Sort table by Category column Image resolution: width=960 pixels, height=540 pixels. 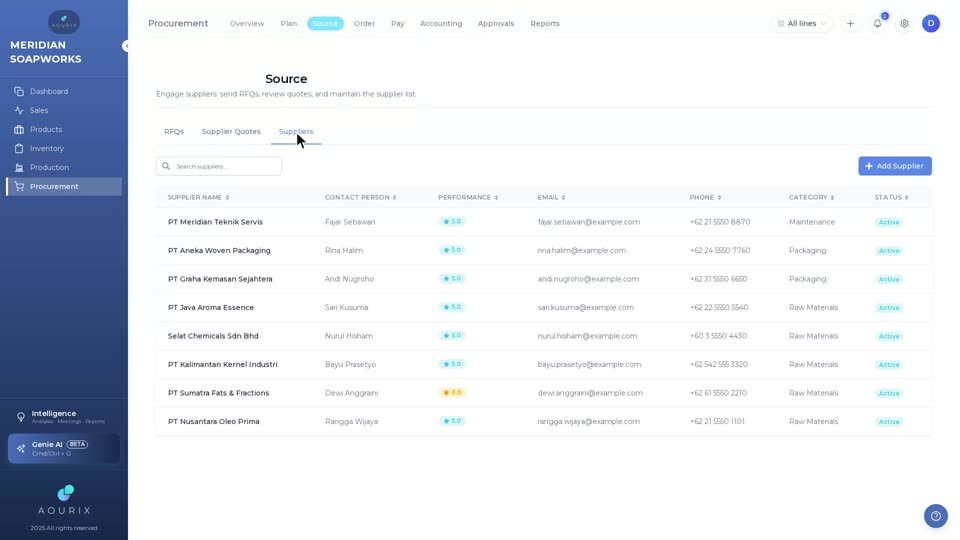coord(811,197)
